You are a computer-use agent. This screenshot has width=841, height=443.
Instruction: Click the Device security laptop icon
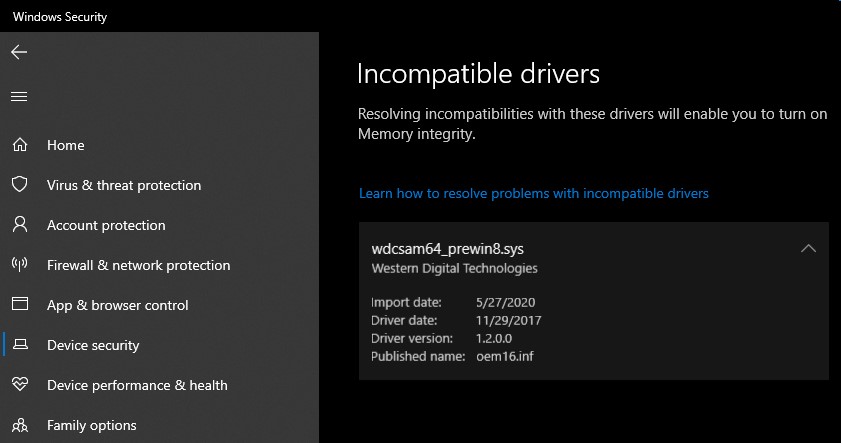(19, 345)
